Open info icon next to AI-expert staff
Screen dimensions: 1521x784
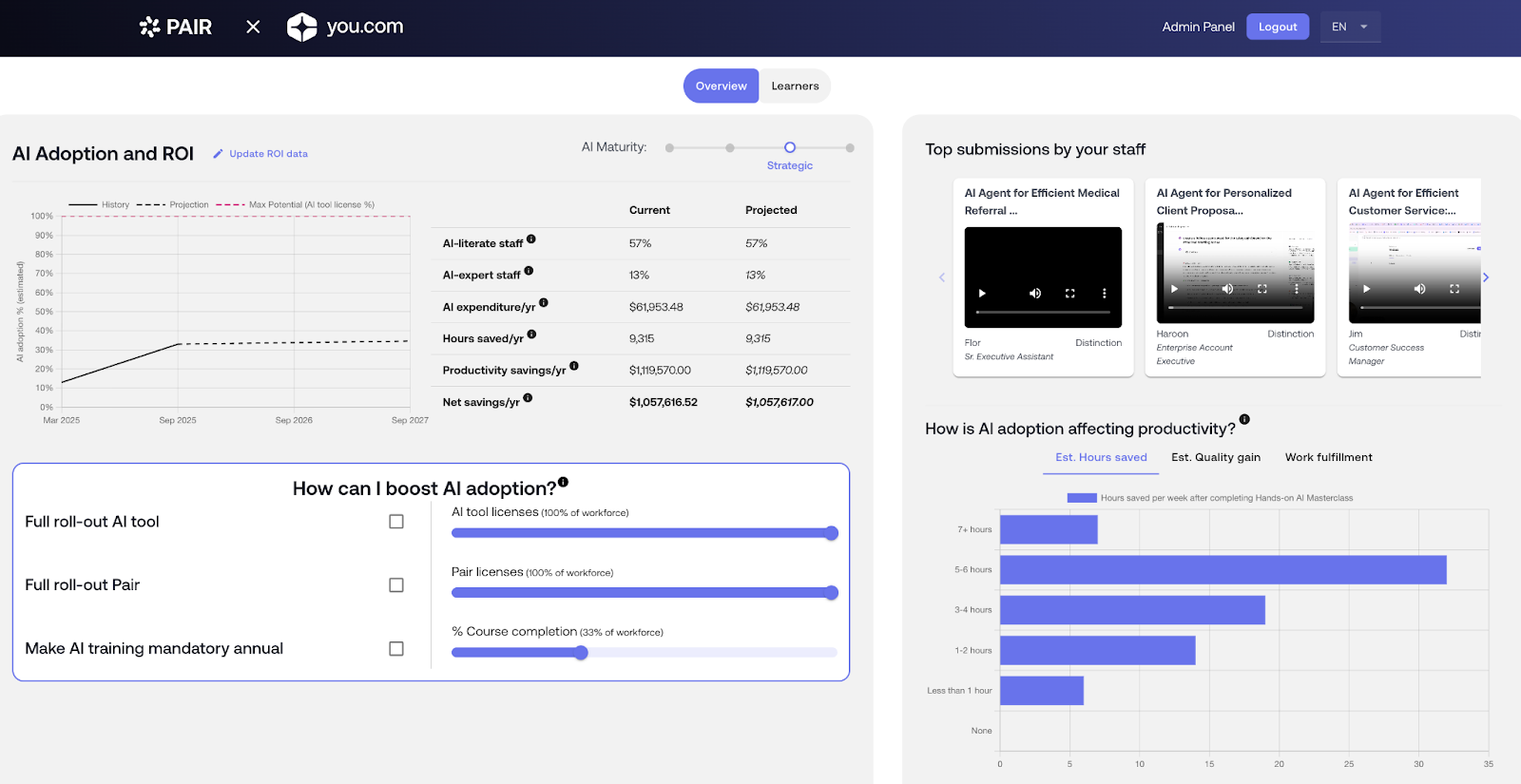[x=529, y=271]
